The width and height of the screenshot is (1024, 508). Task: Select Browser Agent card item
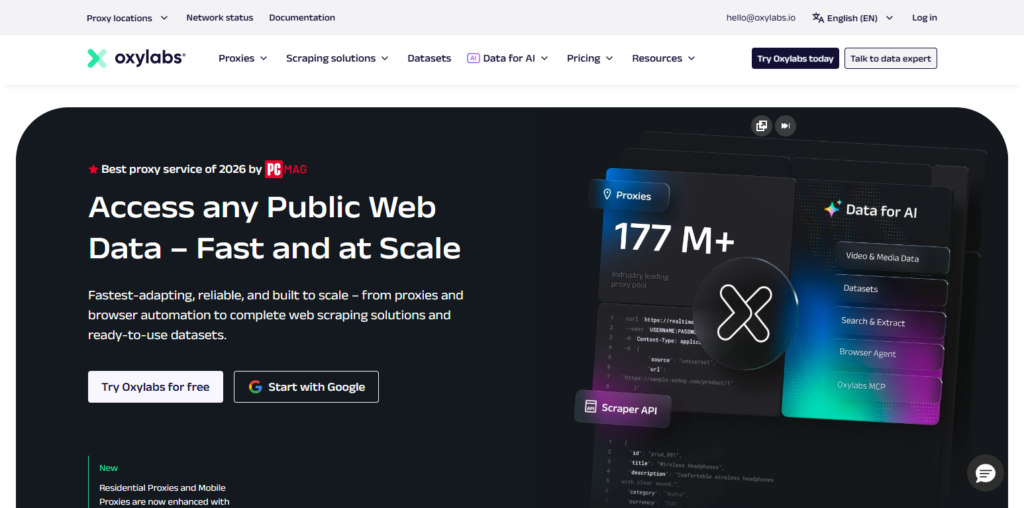(x=888, y=353)
